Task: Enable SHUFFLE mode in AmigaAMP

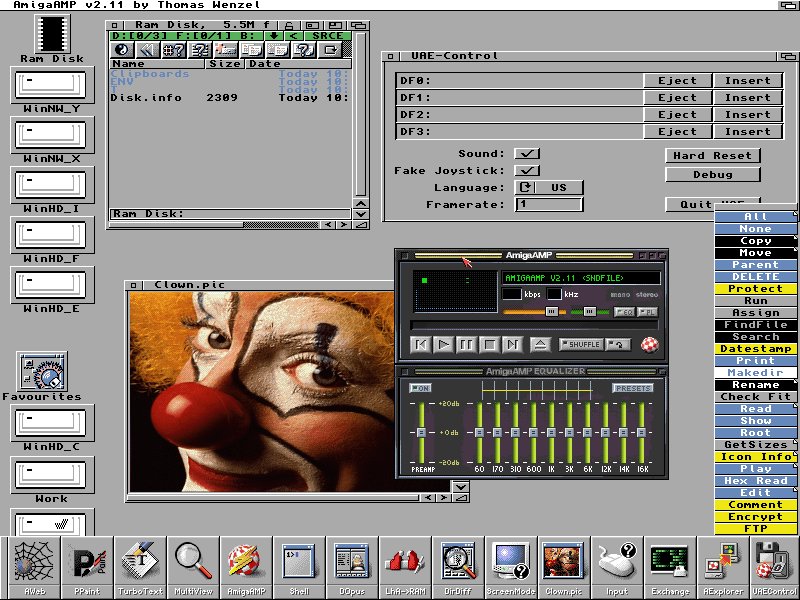Action: 580,345
